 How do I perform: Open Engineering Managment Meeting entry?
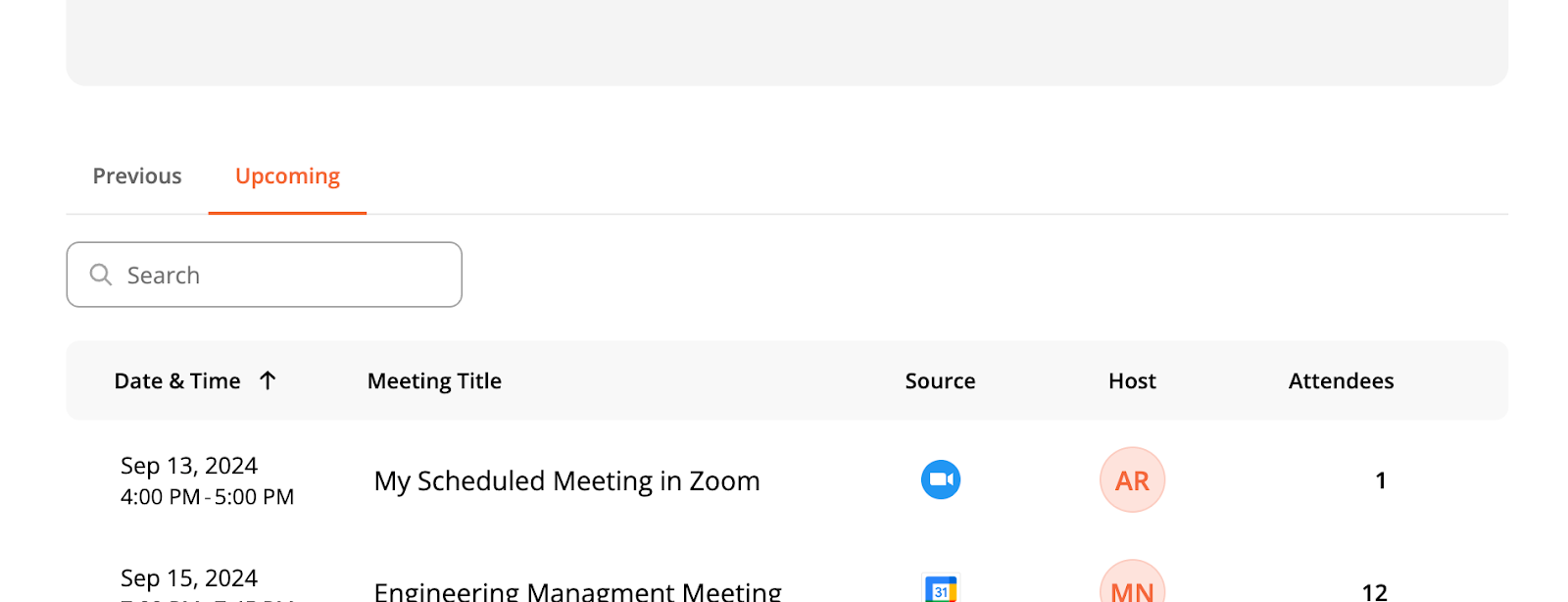[577, 590]
